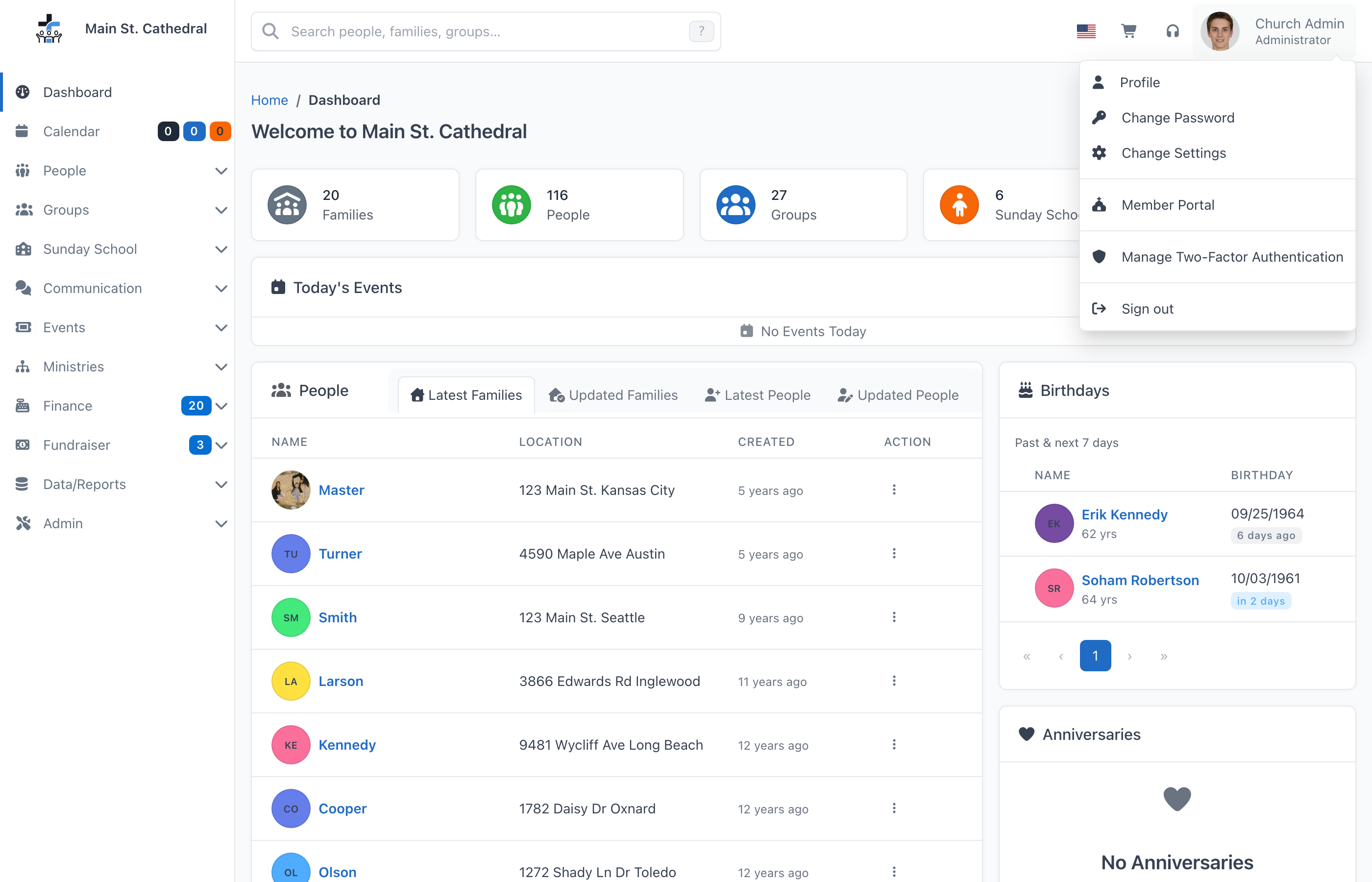This screenshot has height=882, width=1372.
Task: Click the gray Families stat icon
Action: 287,204
